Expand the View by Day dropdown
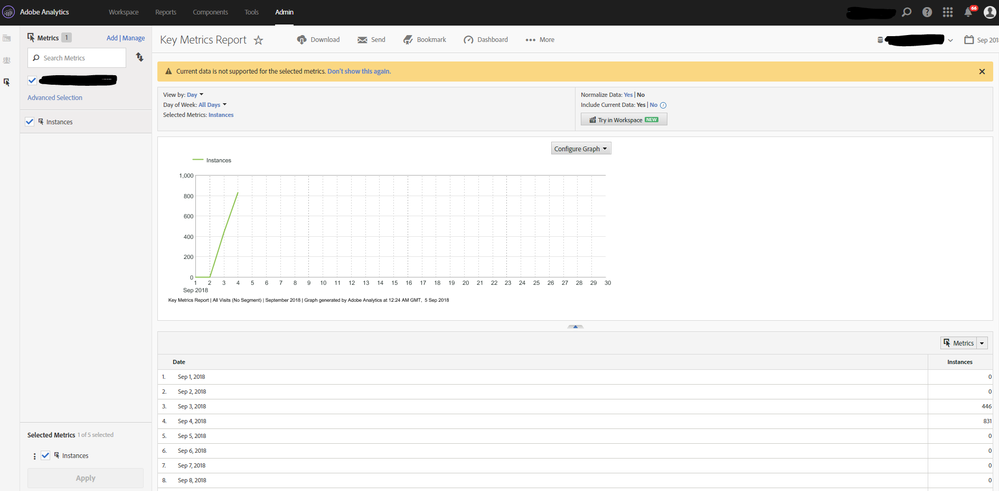999x491 pixels. pos(195,94)
